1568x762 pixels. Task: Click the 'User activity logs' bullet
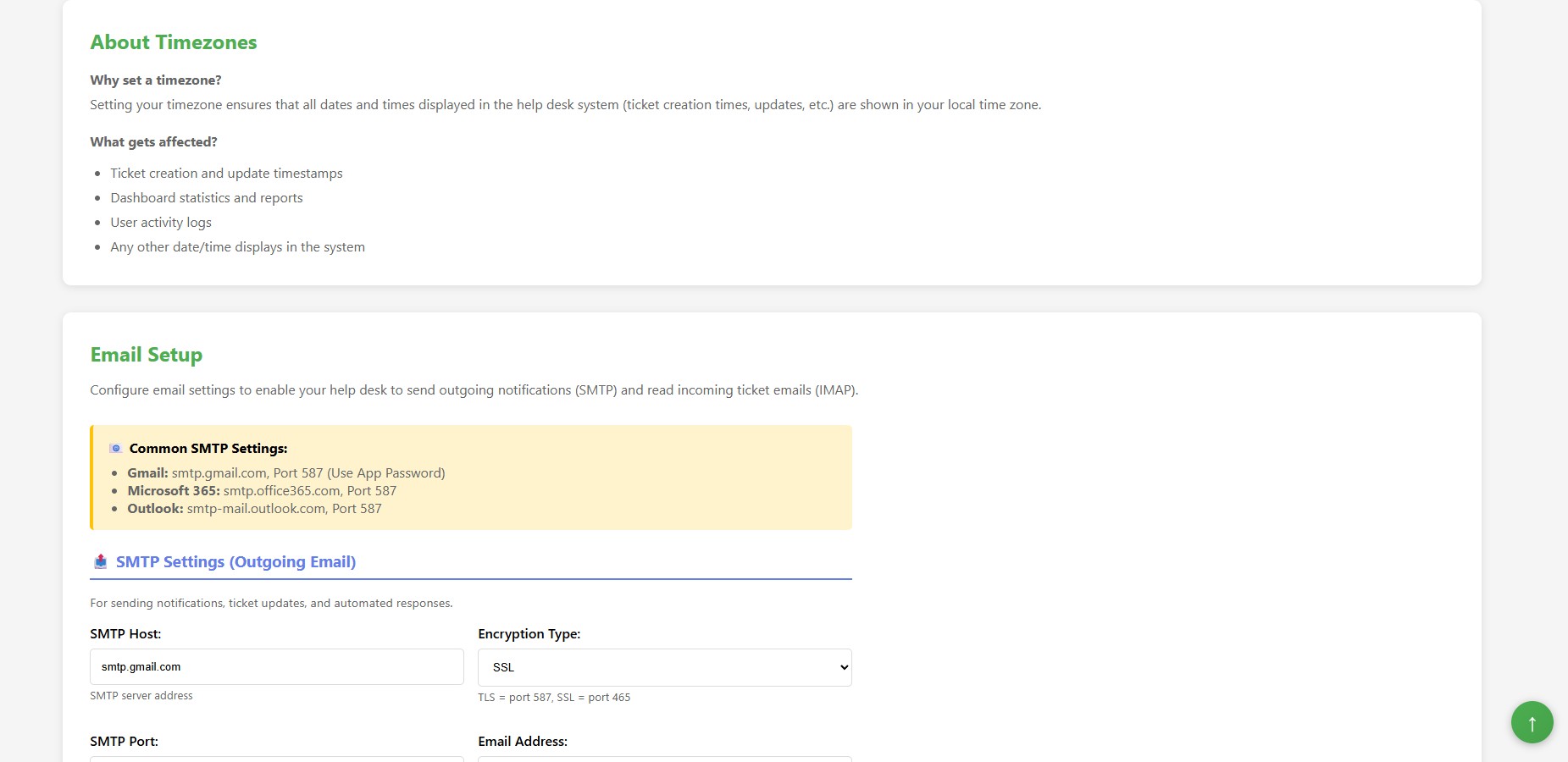161,222
